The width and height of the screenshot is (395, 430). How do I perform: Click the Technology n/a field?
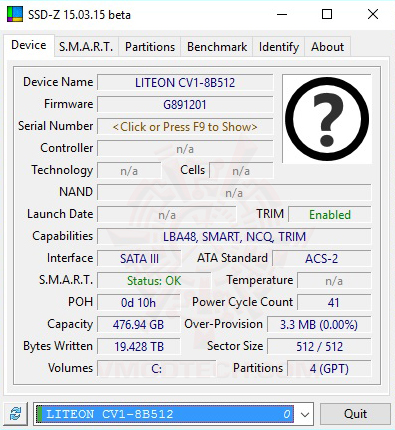[129, 171]
